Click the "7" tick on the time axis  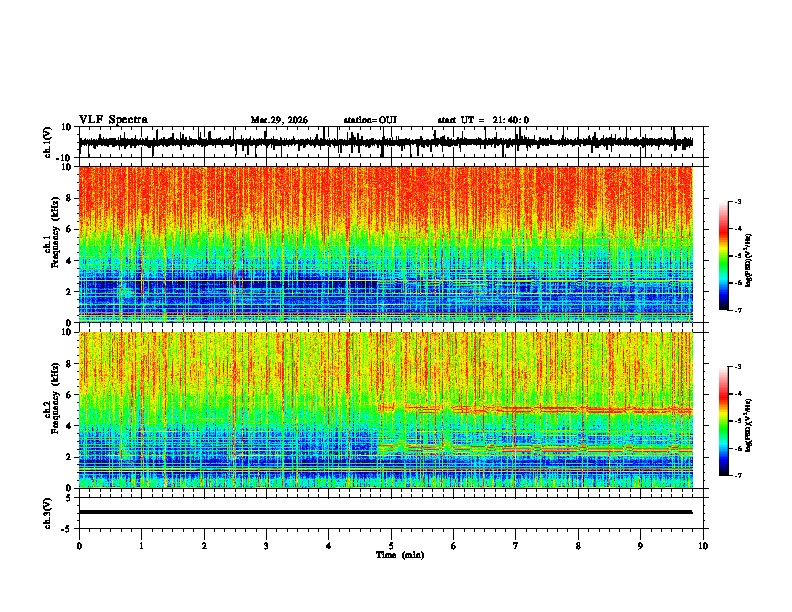click(516, 546)
